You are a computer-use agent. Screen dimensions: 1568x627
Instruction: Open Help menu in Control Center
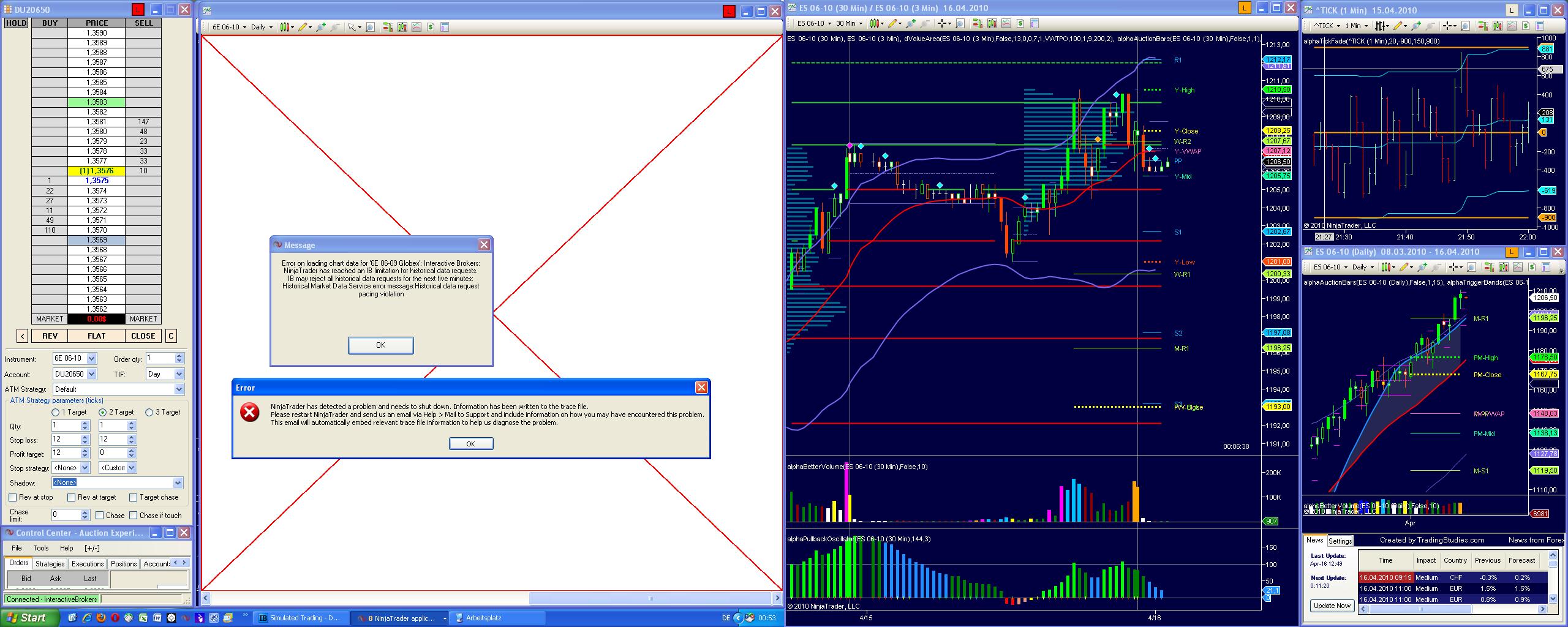[66, 548]
